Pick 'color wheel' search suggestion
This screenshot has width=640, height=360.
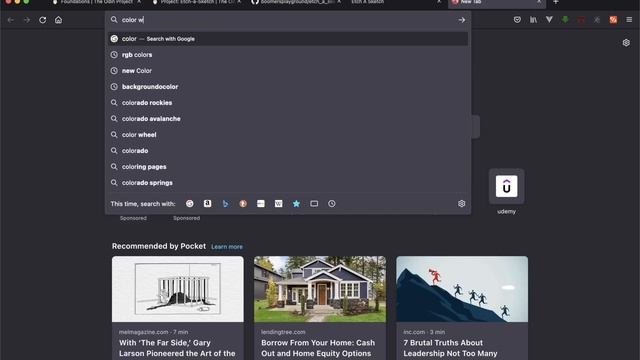(x=288, y=135)
